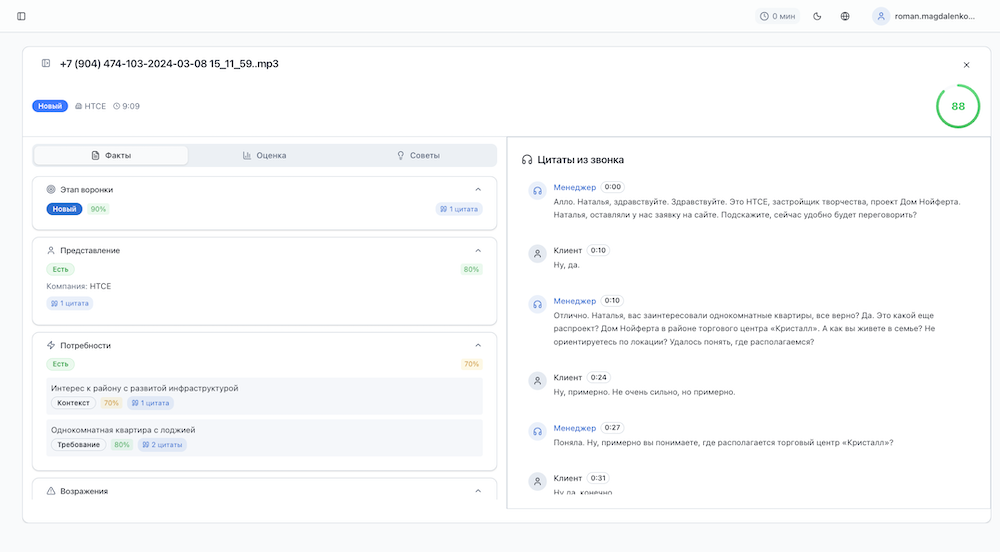
Task: Switch to dark mode moon icon
Action: pyautogui.click(x=817, y=16)
